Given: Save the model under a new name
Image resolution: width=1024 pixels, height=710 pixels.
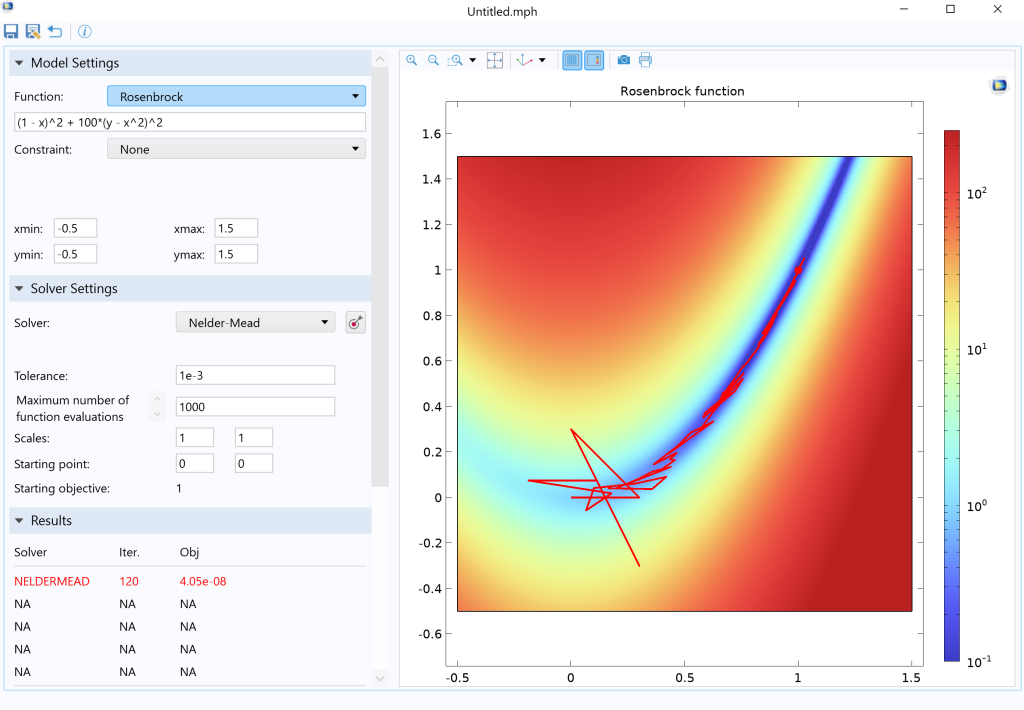Looking at the screenshot, I should (x=32, y=31).
